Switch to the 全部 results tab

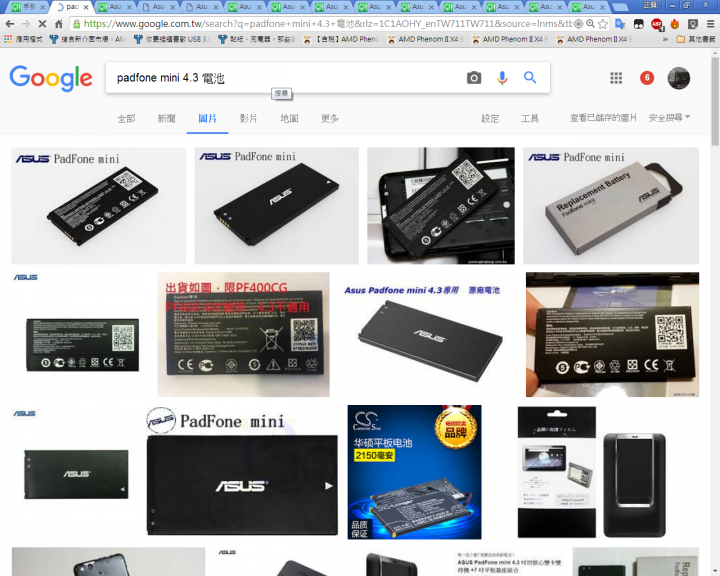pyautogui.click(x=126, y=119)
